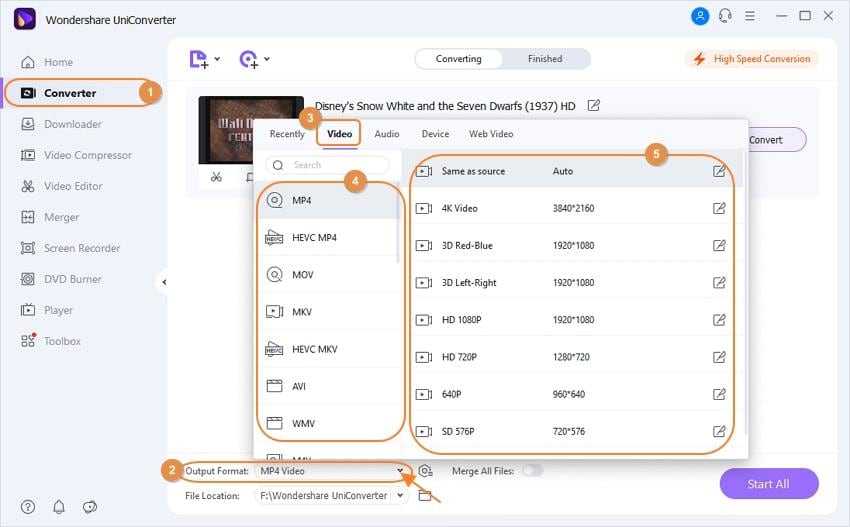
Task: Click the edit icon for HD 1080P
Action: point(719,320)
